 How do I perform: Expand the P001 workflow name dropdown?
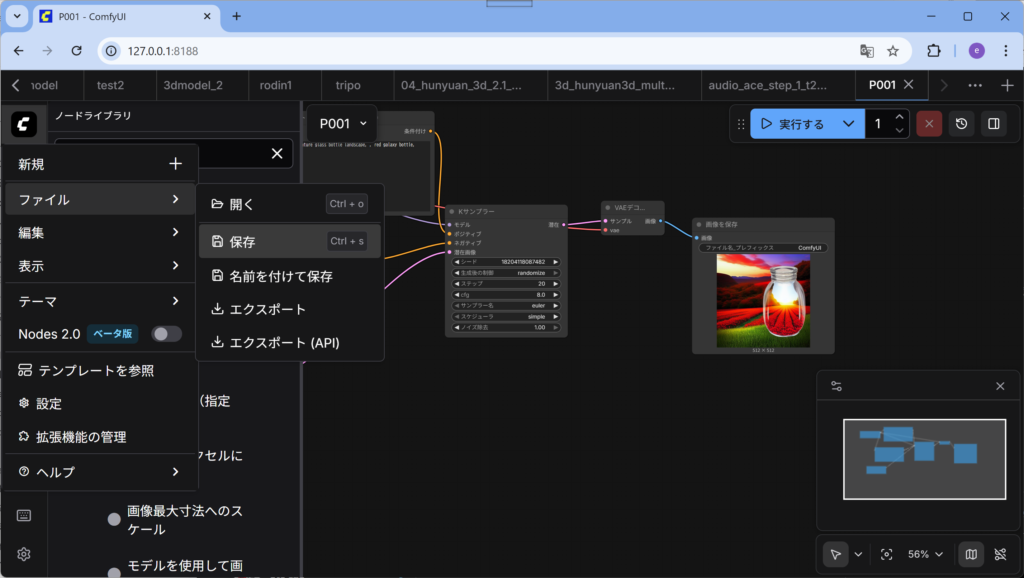coord(342,124)
